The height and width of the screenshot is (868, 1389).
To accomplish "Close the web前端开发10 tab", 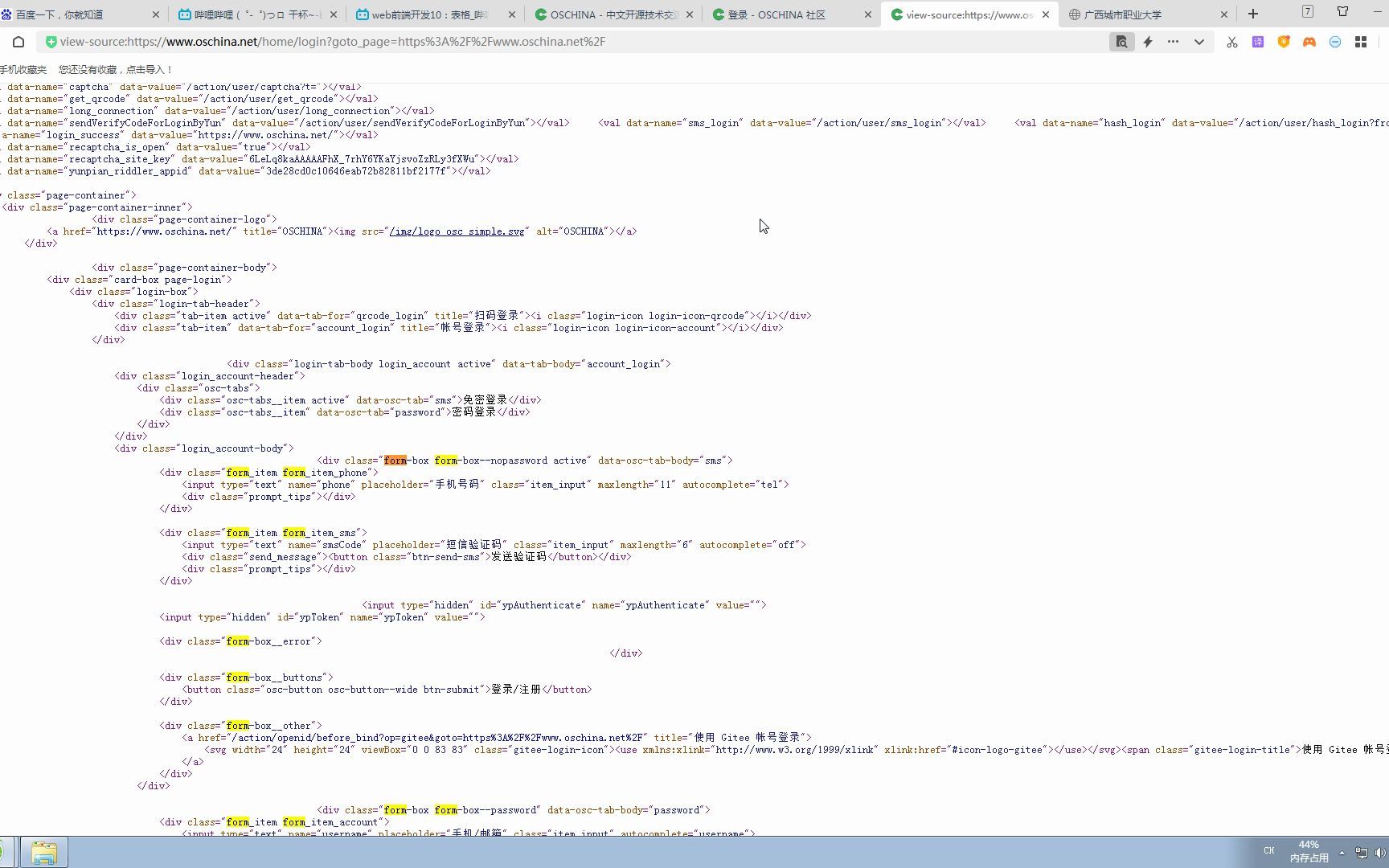I will [x=512, y=14].
